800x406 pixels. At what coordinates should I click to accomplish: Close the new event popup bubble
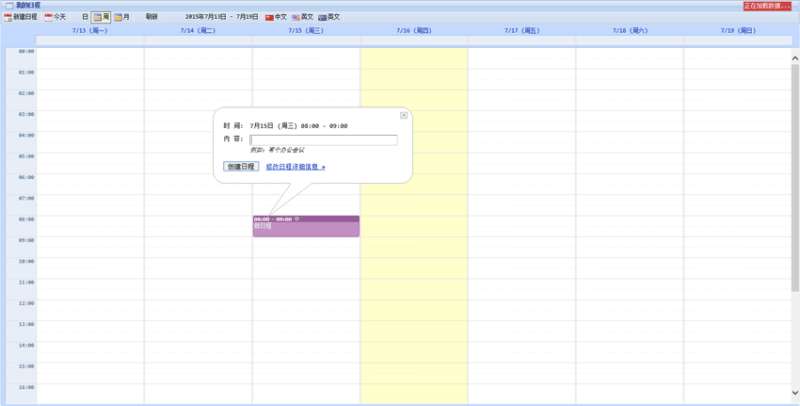click(x=404, y=115)
